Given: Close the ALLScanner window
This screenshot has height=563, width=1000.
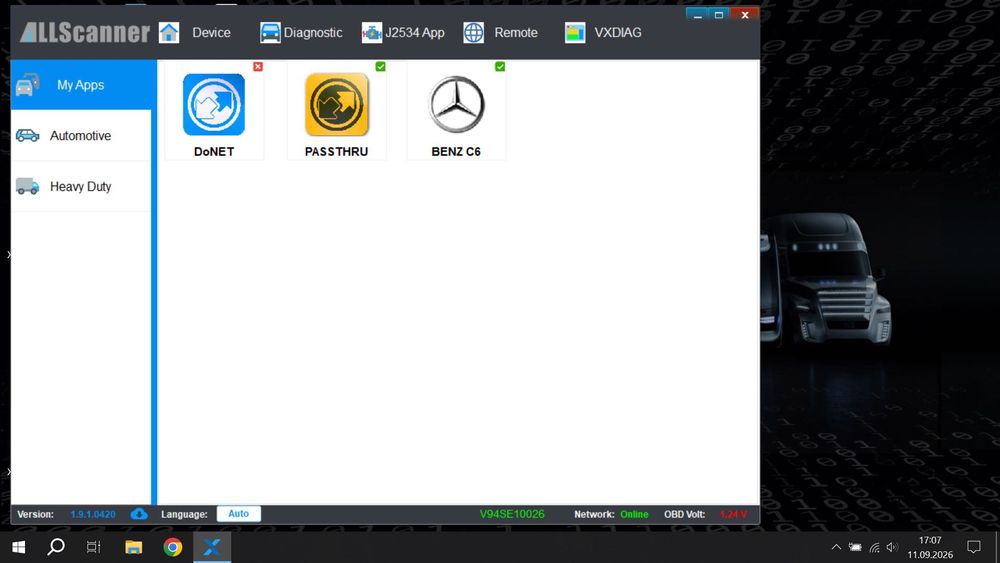Looking at the screenshot, I should [x=744, y=15].
